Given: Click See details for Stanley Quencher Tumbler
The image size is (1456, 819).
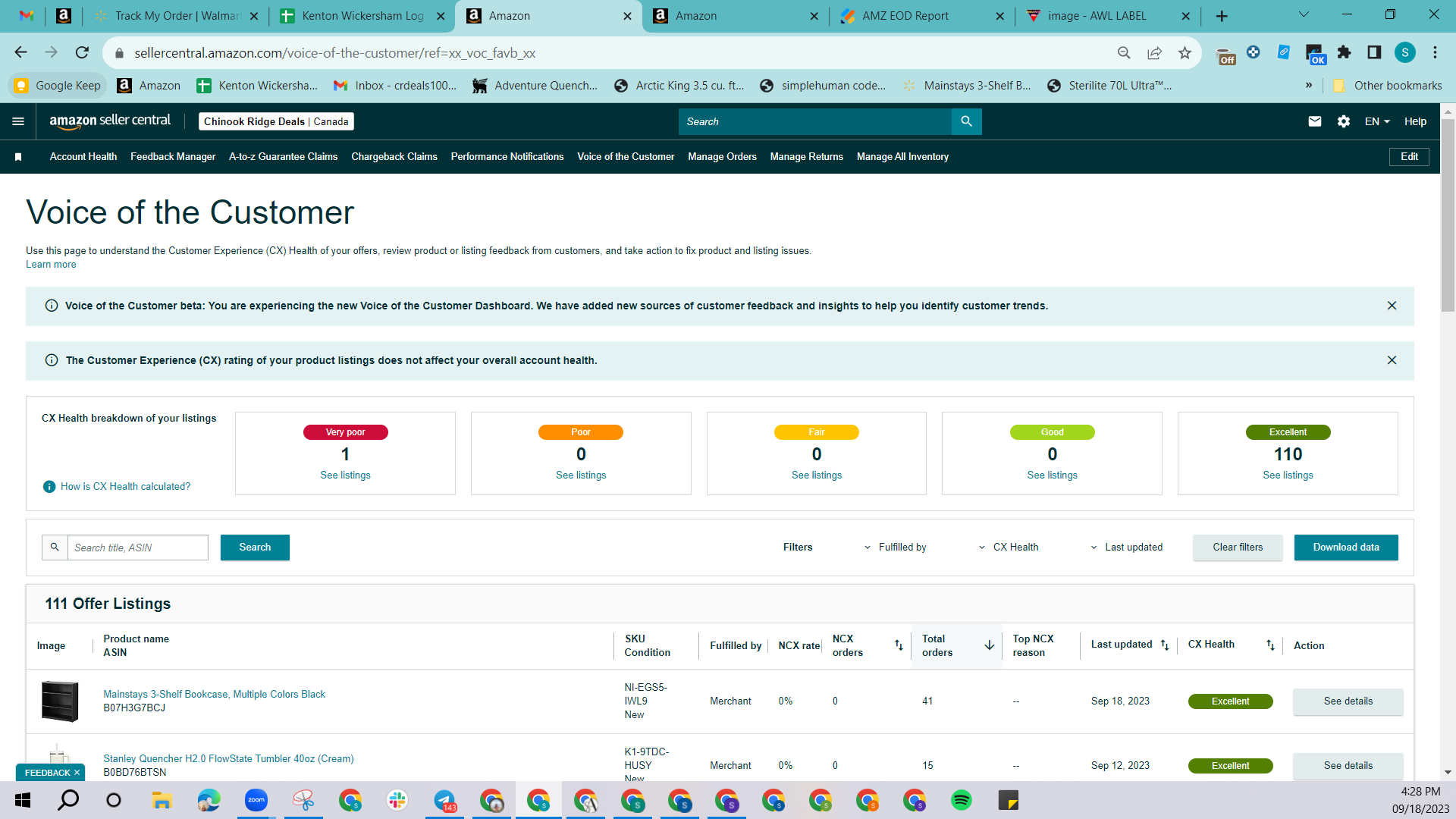Looking at the screenshot, I should tap(1348, 766).
